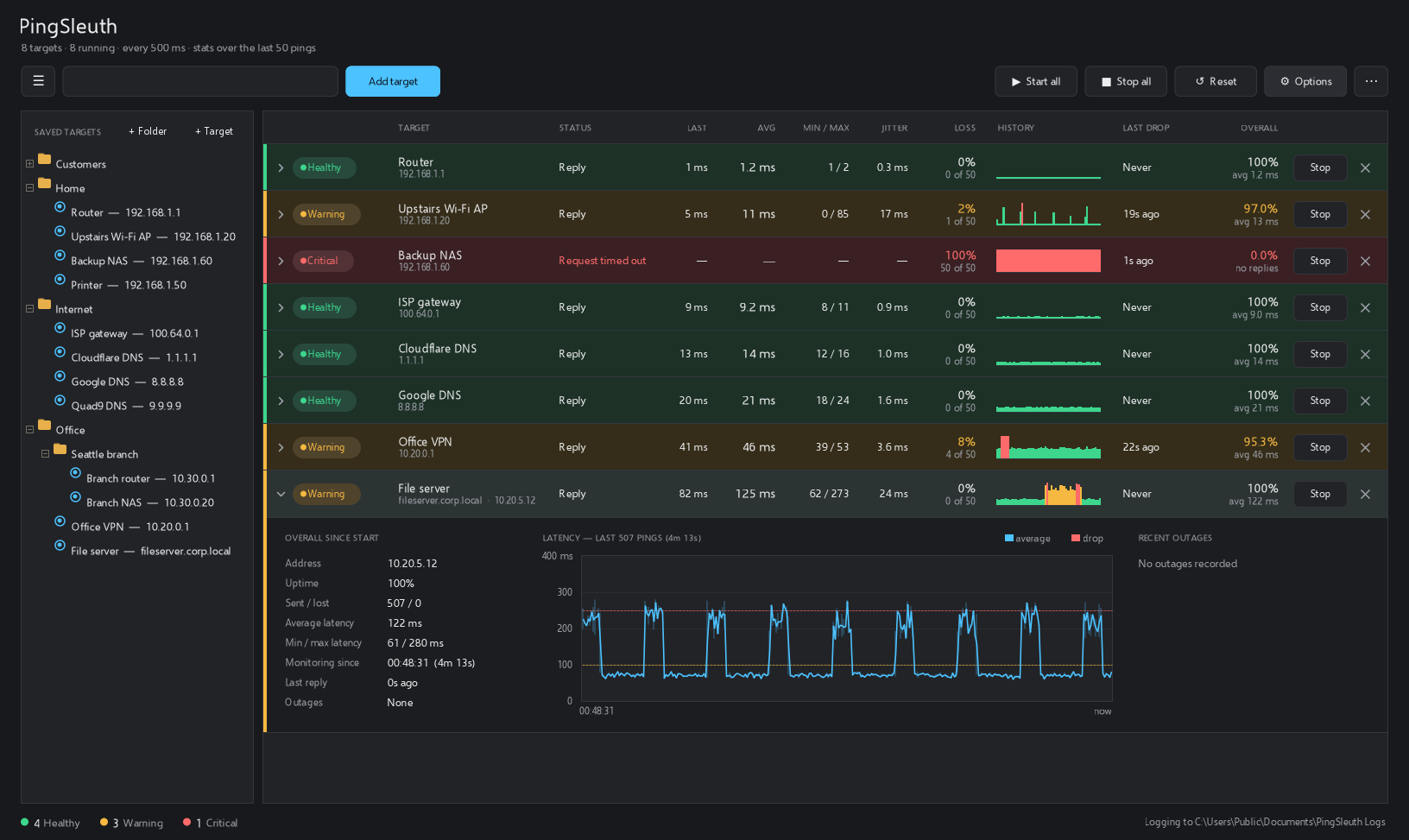This screenshot has width=1409, height=840.
Task: Collapse the File server row details
Action: click(x=281, y=494)
